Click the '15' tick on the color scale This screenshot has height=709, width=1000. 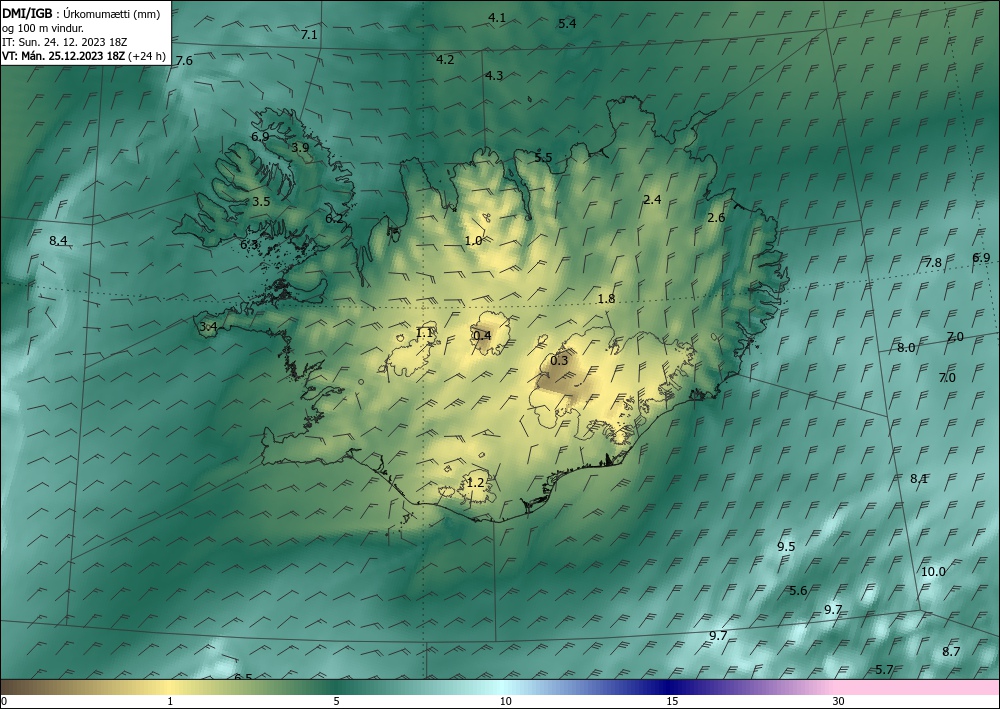(x=672, y=702)
